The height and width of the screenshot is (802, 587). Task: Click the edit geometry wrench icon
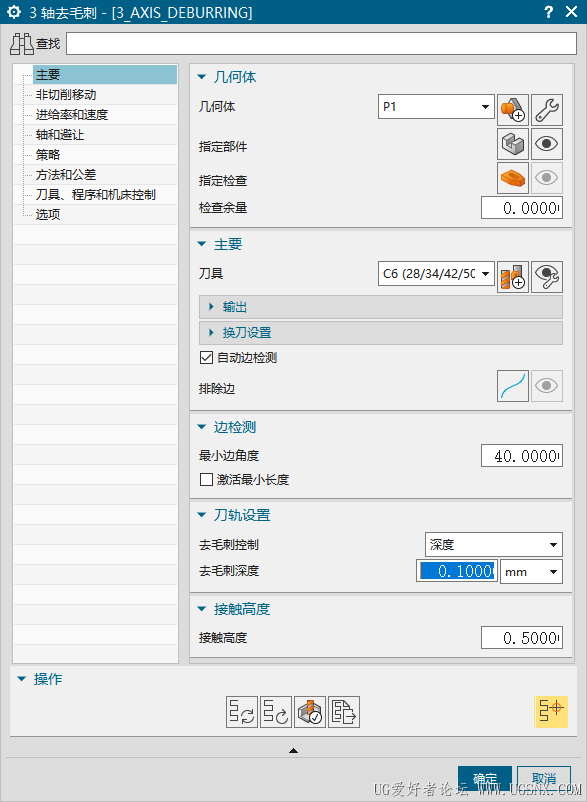[x=547, y=110]
